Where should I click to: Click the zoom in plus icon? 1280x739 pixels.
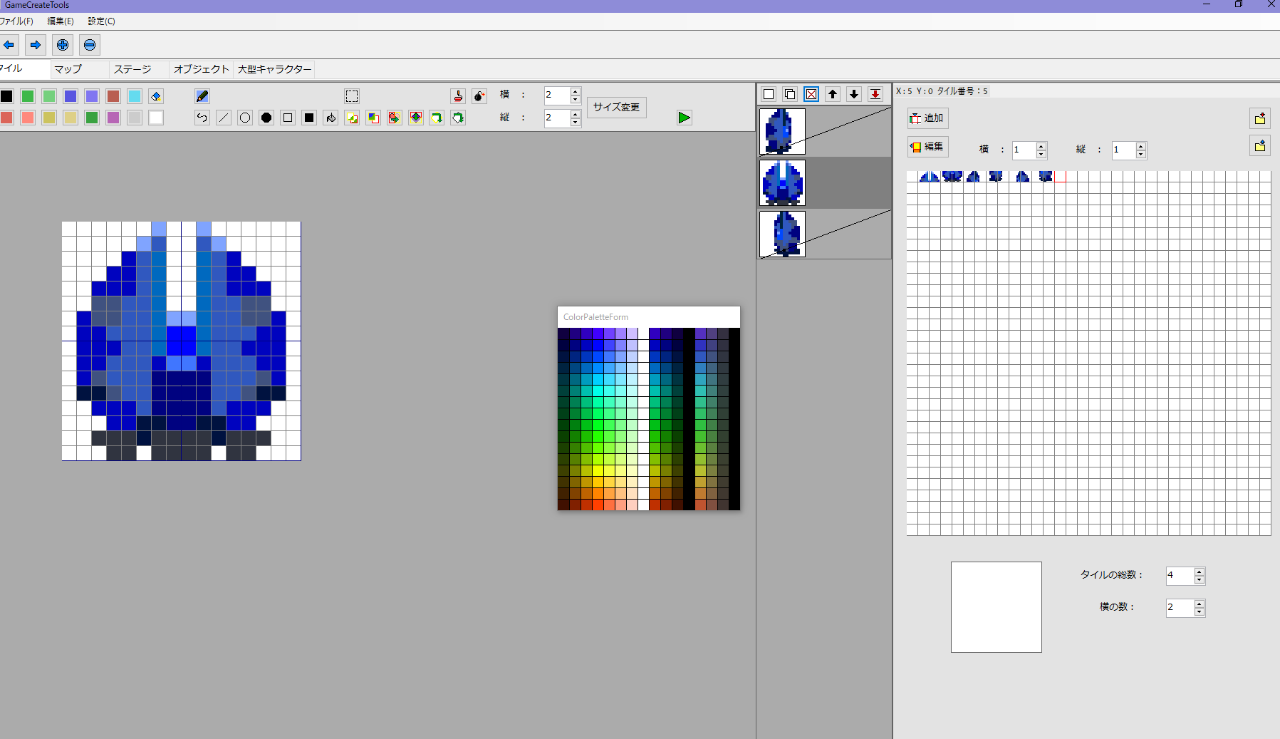click(62, 45)
